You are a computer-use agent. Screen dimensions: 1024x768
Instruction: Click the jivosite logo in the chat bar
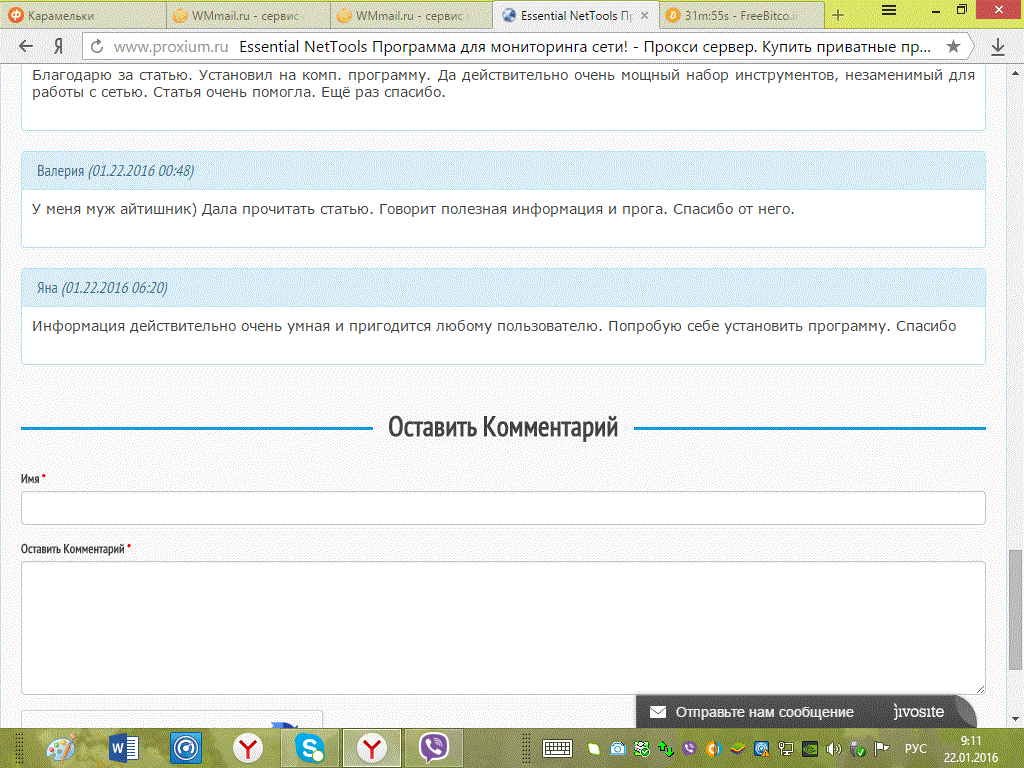point(919,711)
